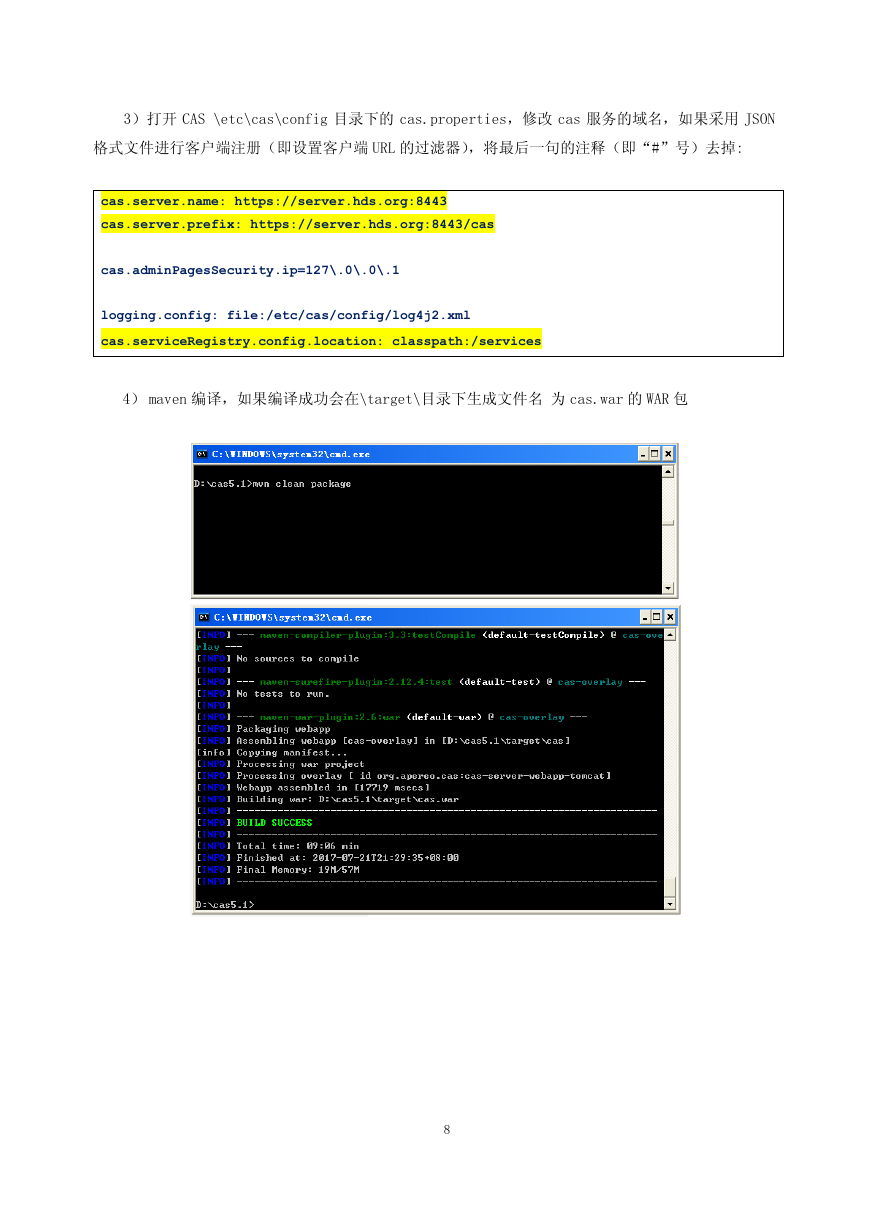Click the "No sources to compile" line
The width and height of the screenshot is (869, 1228).
pyautogui.click(x=278, y=659)
